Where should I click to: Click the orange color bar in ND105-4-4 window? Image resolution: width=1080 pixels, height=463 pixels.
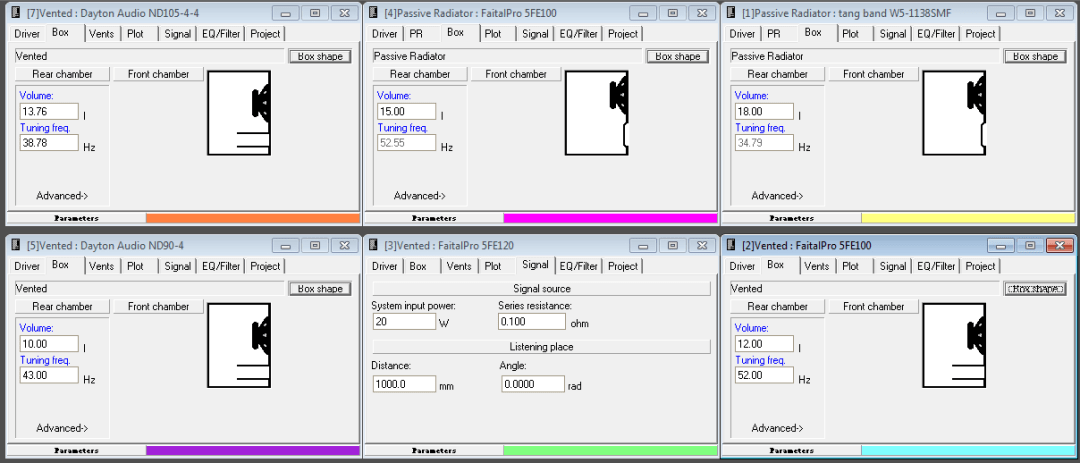[252, 217]
